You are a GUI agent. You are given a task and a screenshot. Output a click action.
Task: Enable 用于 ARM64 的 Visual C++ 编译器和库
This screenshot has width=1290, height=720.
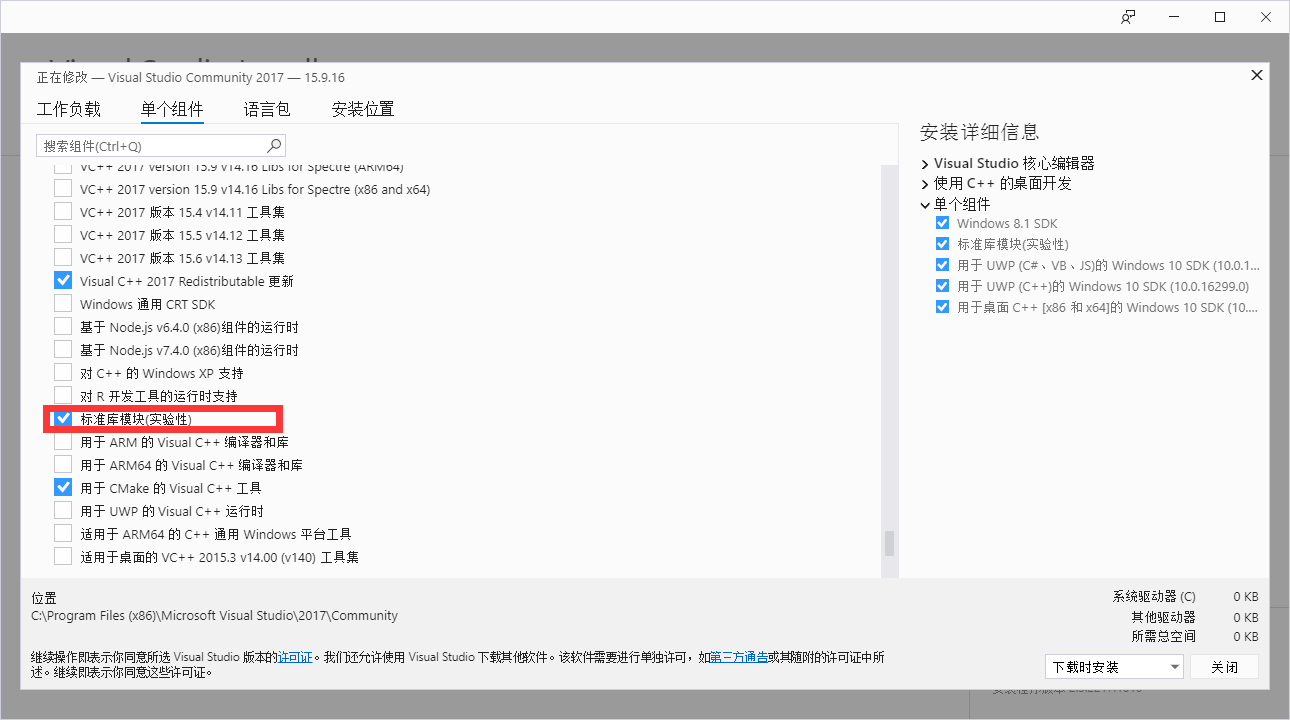pyautogui.click(x=63, y=465)
